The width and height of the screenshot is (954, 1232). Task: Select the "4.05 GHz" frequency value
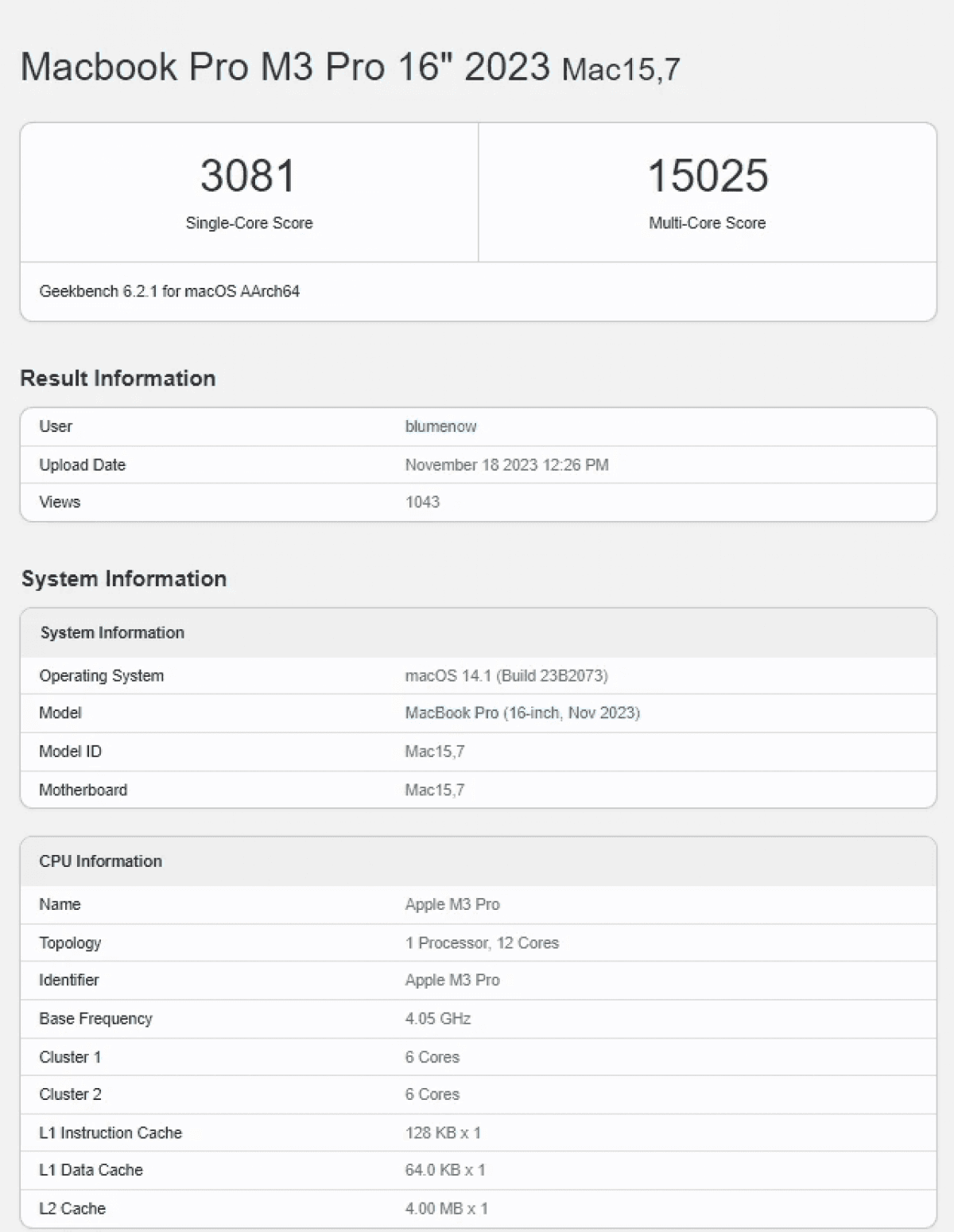[x=437, y=1019]
